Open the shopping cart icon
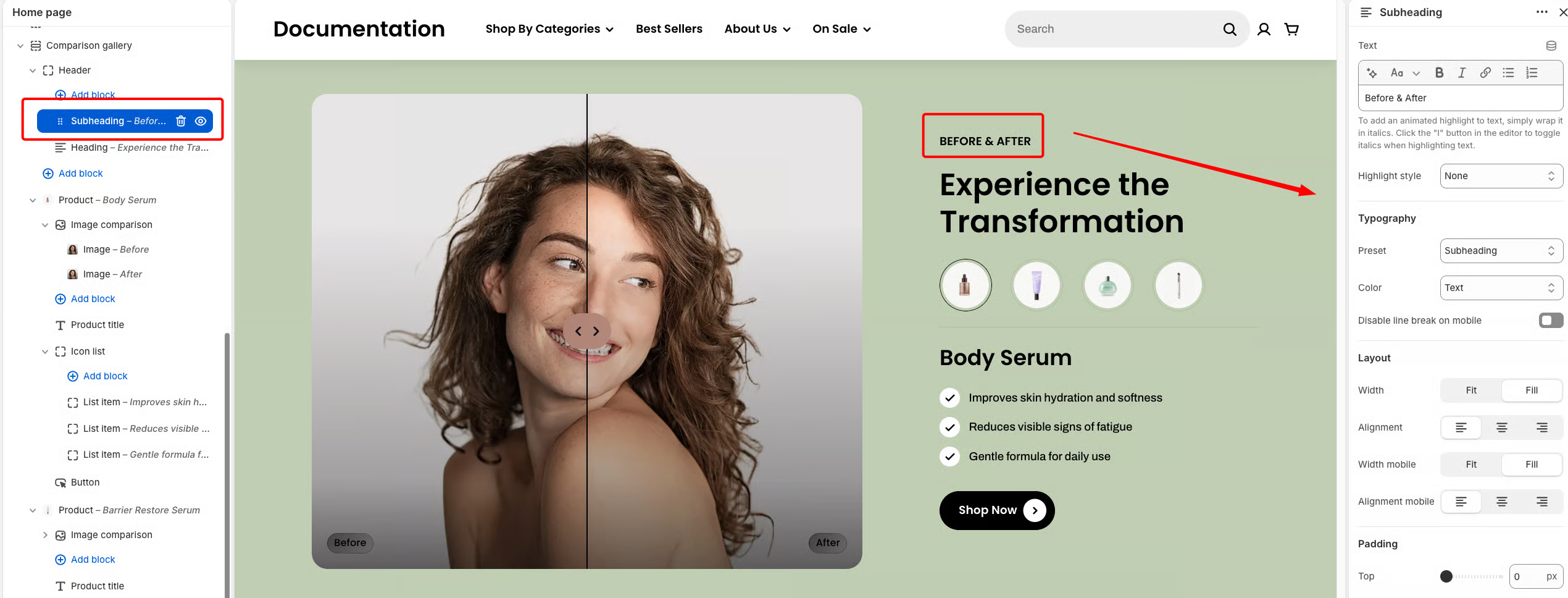This screenshot has width=1568, height=598. 1291,29
